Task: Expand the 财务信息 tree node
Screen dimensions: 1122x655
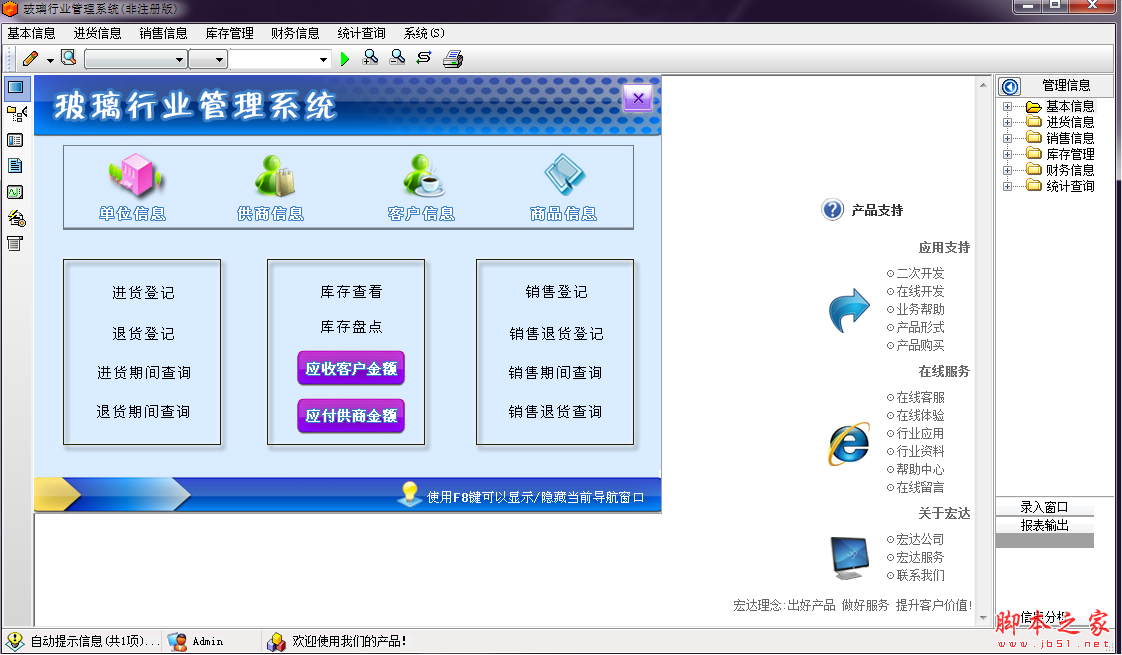Action: 1007,170
